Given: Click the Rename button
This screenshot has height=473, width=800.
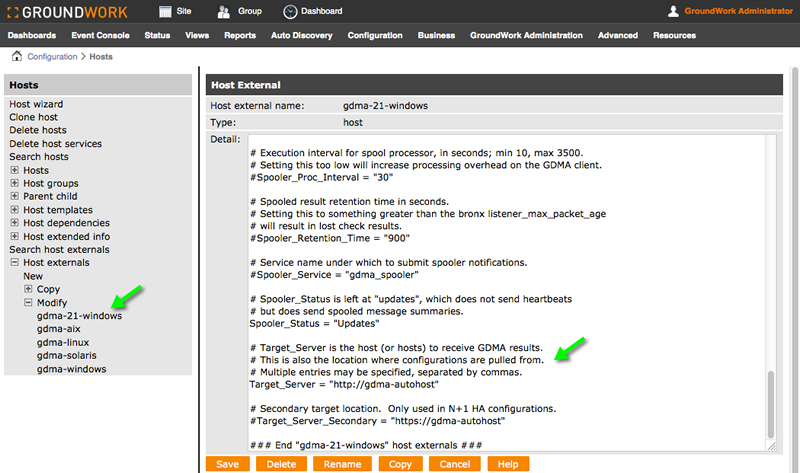Looking at the screenshot, I should pyautogui.click(x=342, y=464).
